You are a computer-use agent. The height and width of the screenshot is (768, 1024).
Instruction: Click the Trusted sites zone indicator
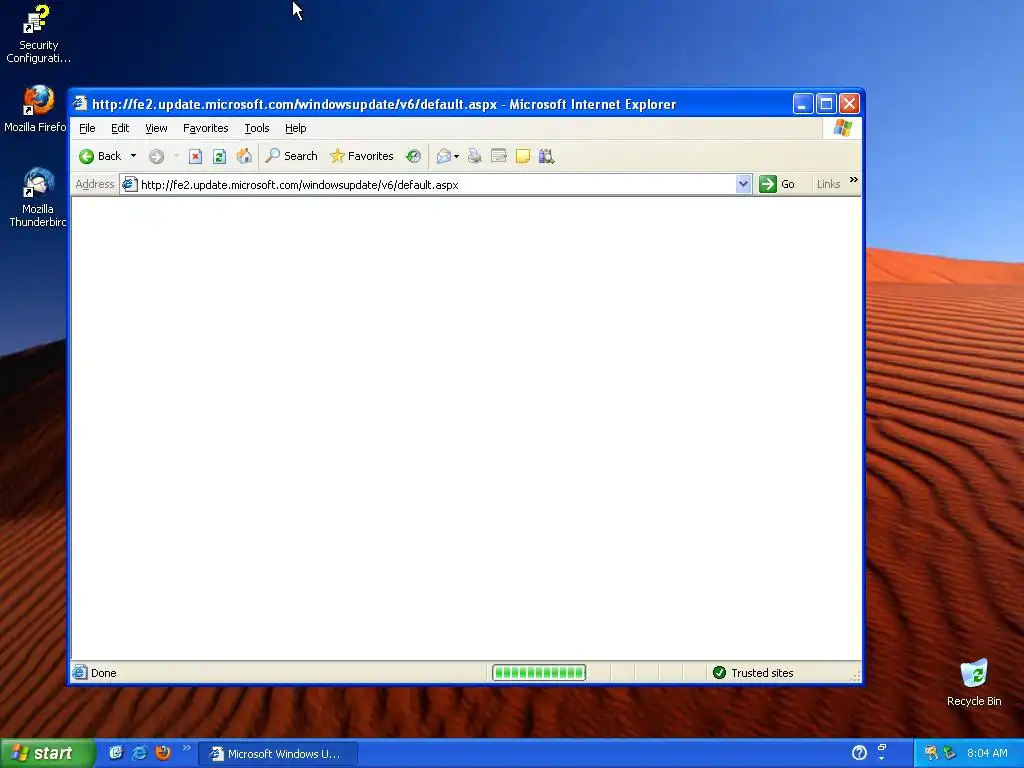(752, 673)
